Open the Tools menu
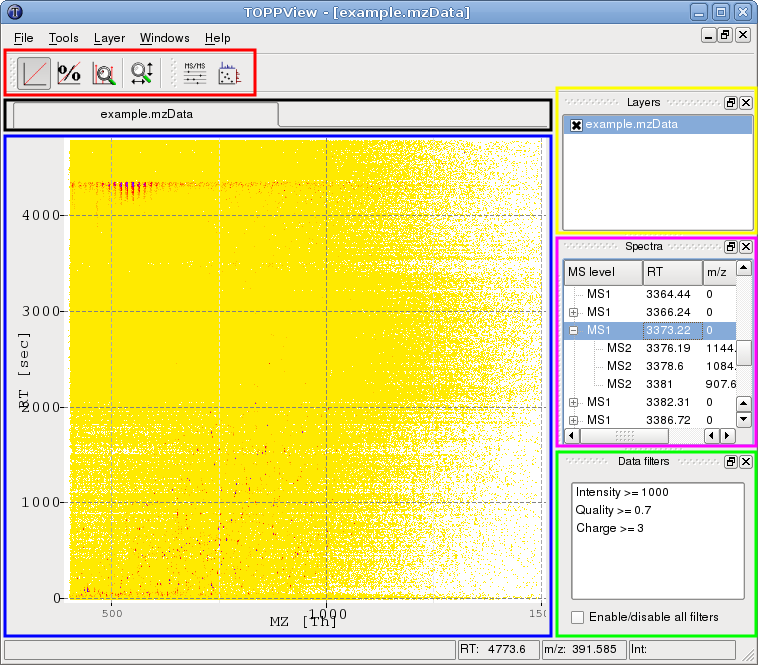 pos(63,38)
